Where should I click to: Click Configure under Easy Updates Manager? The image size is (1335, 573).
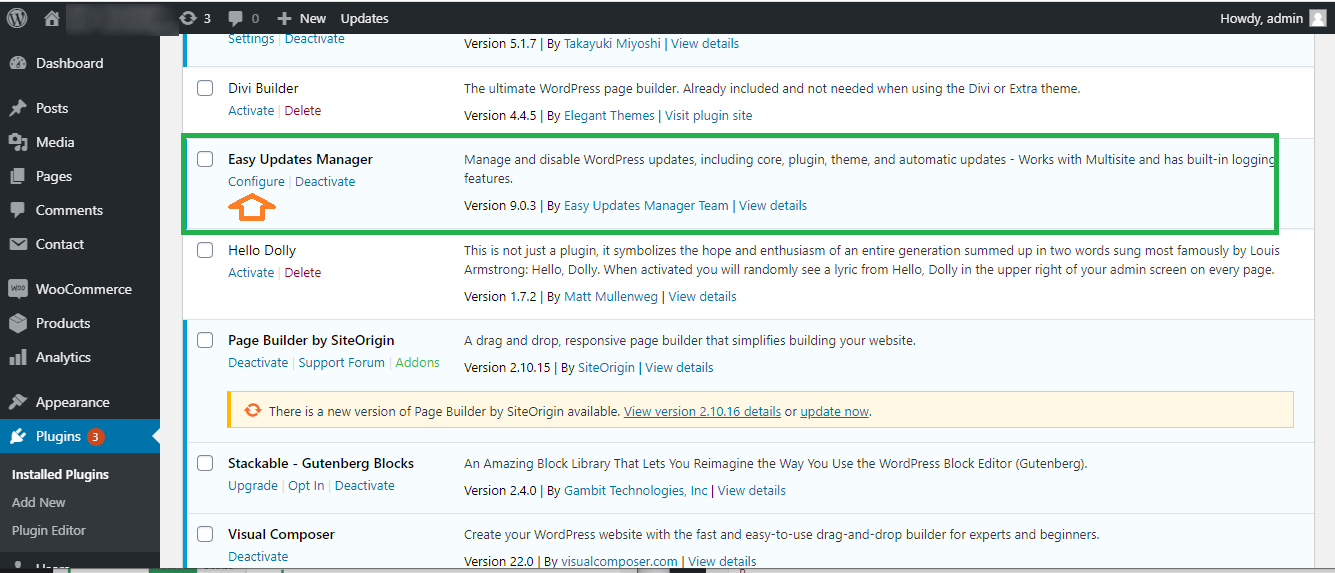[256, 181]
